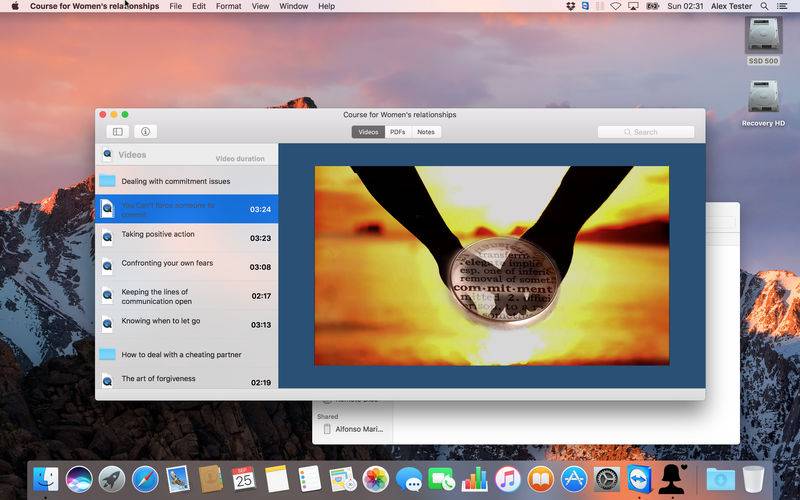This screenshot has width=800, height=500.
Task: Select 'Keeping the lines of communication open'
Action: coord(187,296)
